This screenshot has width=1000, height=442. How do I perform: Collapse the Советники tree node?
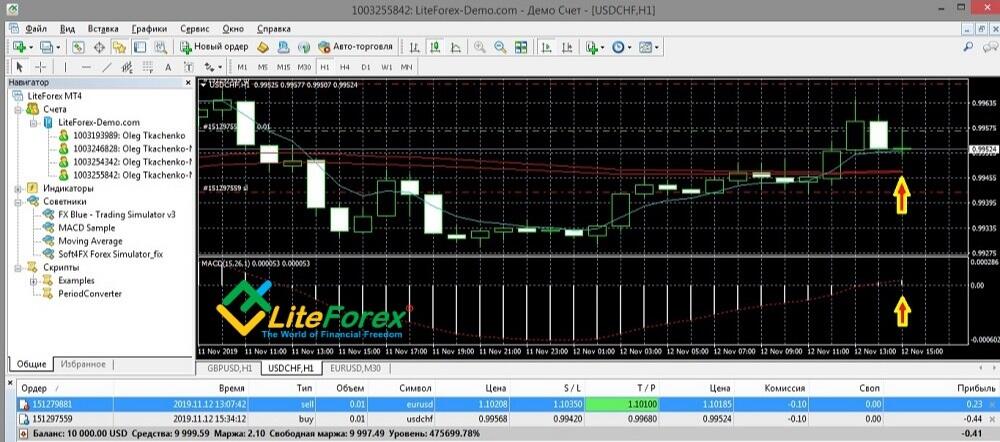[18, 202]
